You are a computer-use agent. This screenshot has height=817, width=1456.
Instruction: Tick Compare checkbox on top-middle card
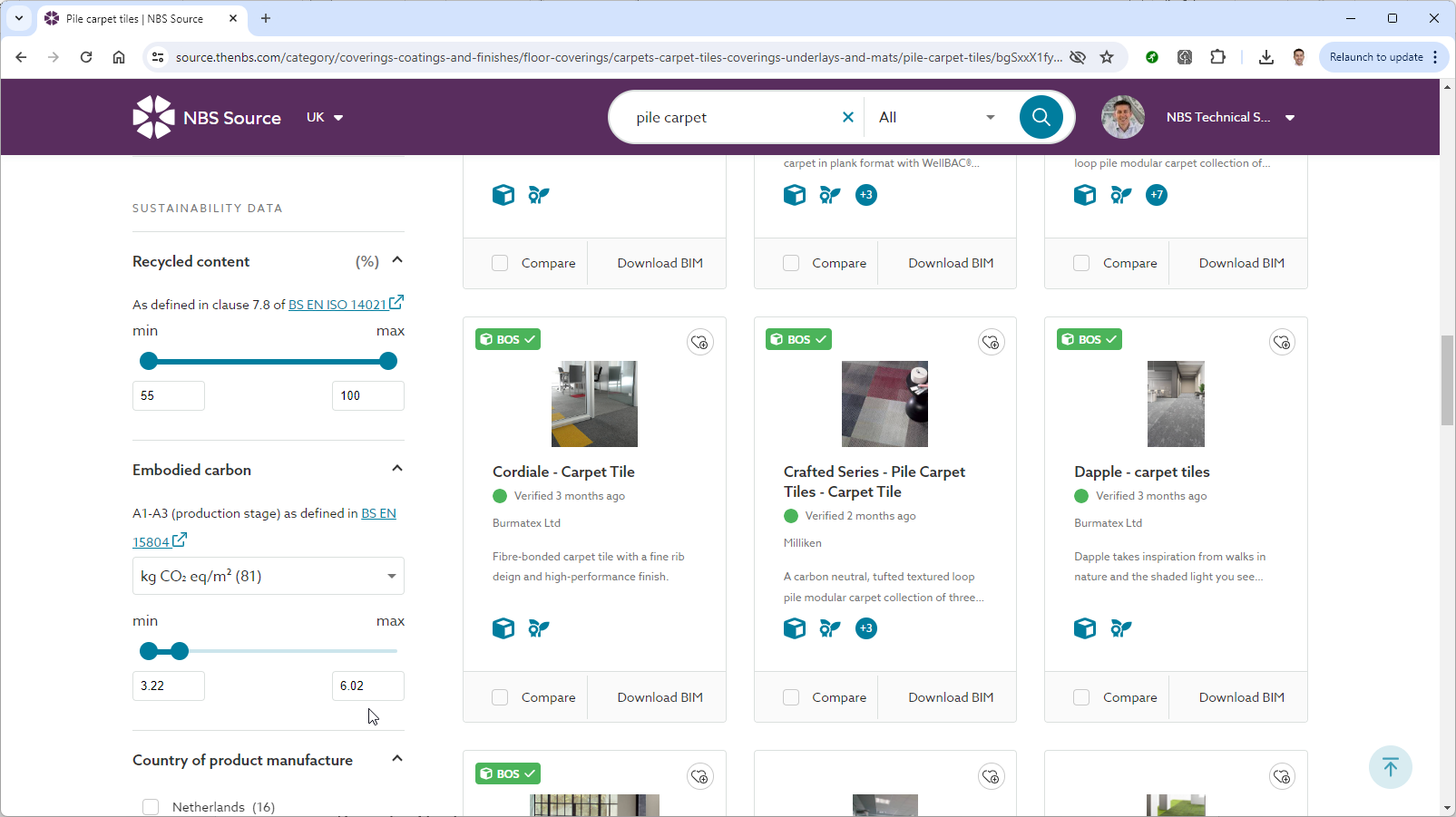click(x=791, y=263)
